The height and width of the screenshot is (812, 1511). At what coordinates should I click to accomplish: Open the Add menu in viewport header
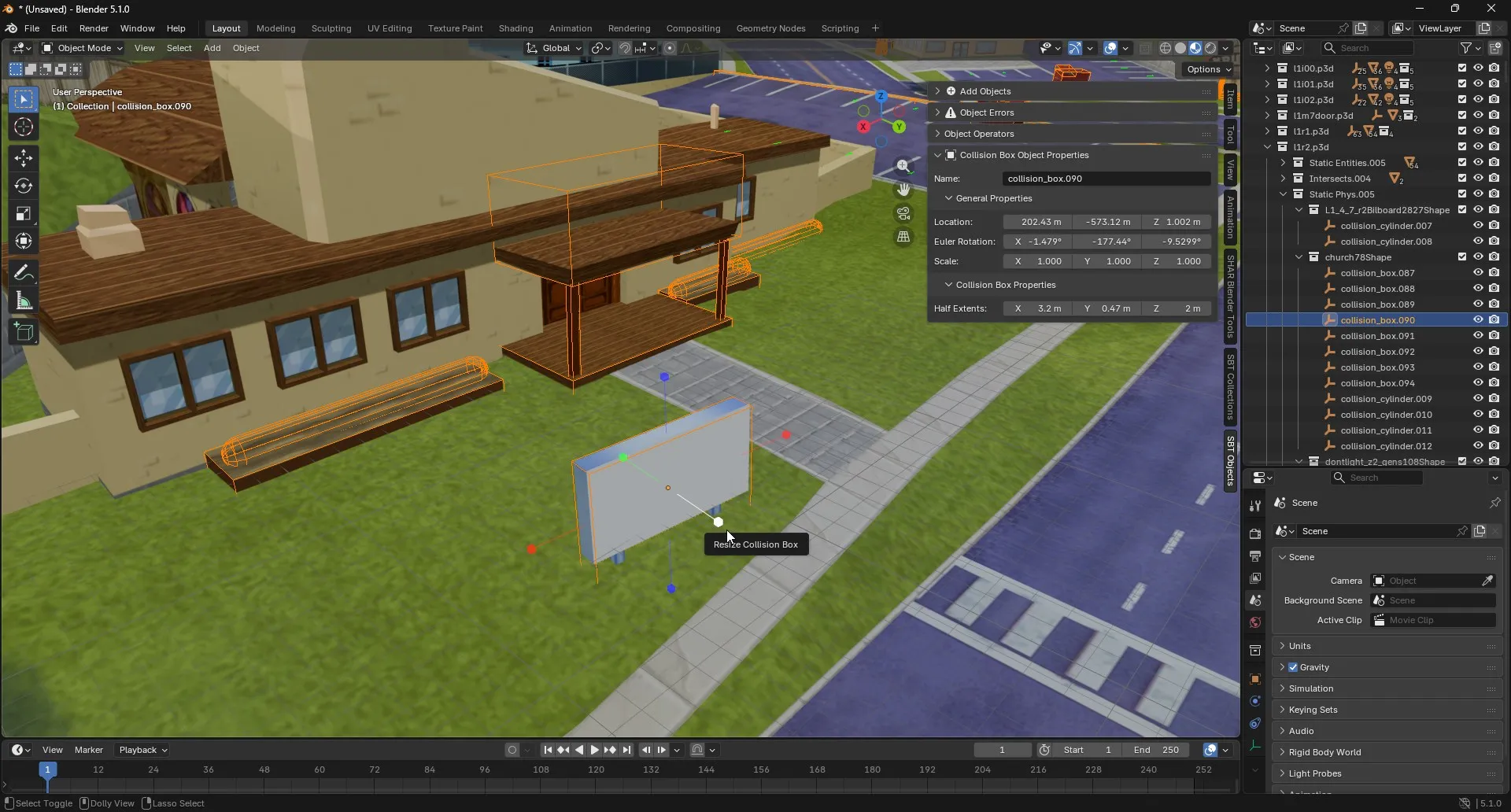pyautogui.click(x=212, y=48)
